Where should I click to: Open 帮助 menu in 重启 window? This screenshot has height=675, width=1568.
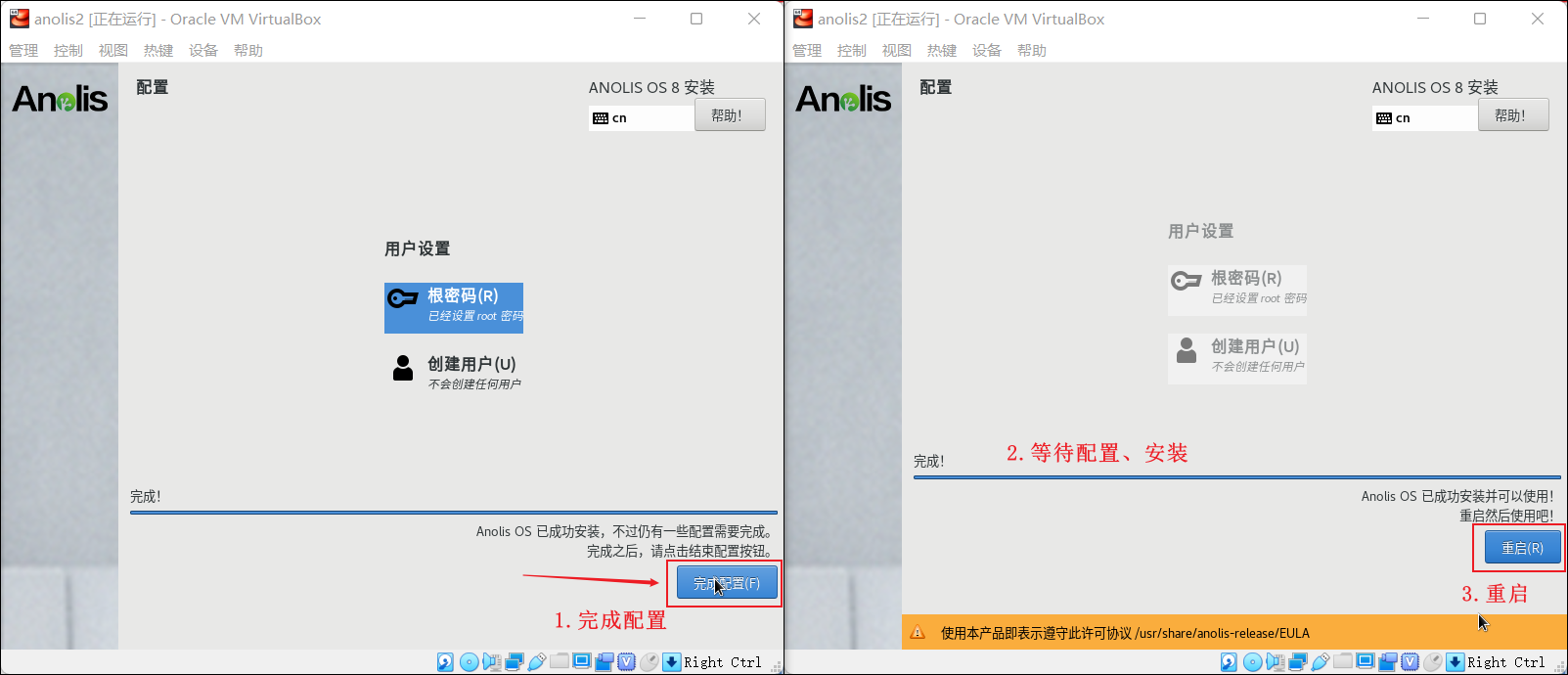click(1032, 50)
